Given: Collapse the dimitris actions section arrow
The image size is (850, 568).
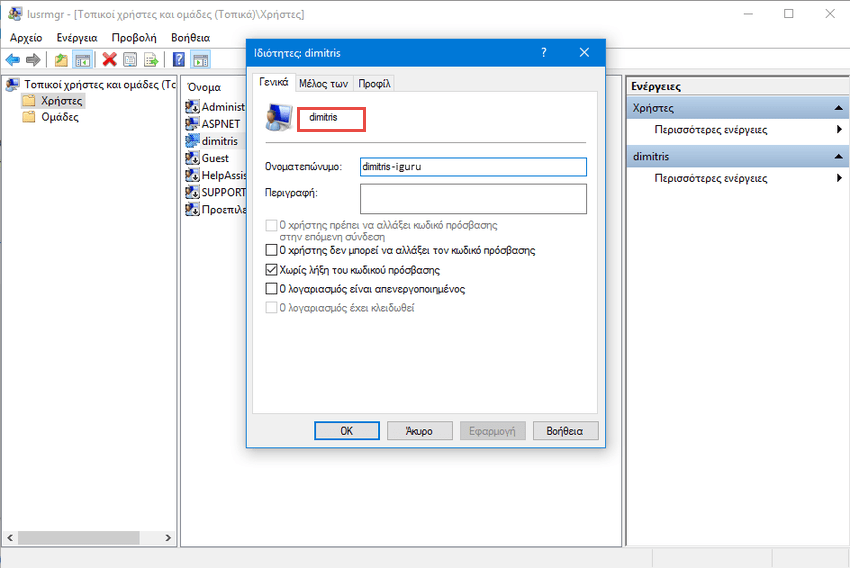Looking at the screenshot, I should 839,157.
